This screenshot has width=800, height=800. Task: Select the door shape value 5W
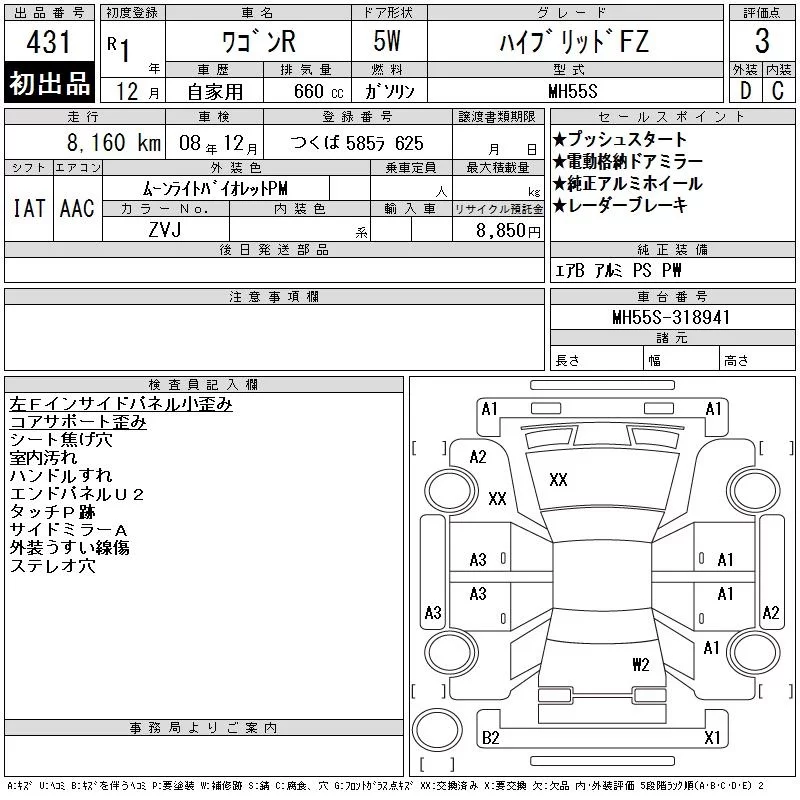387,41
